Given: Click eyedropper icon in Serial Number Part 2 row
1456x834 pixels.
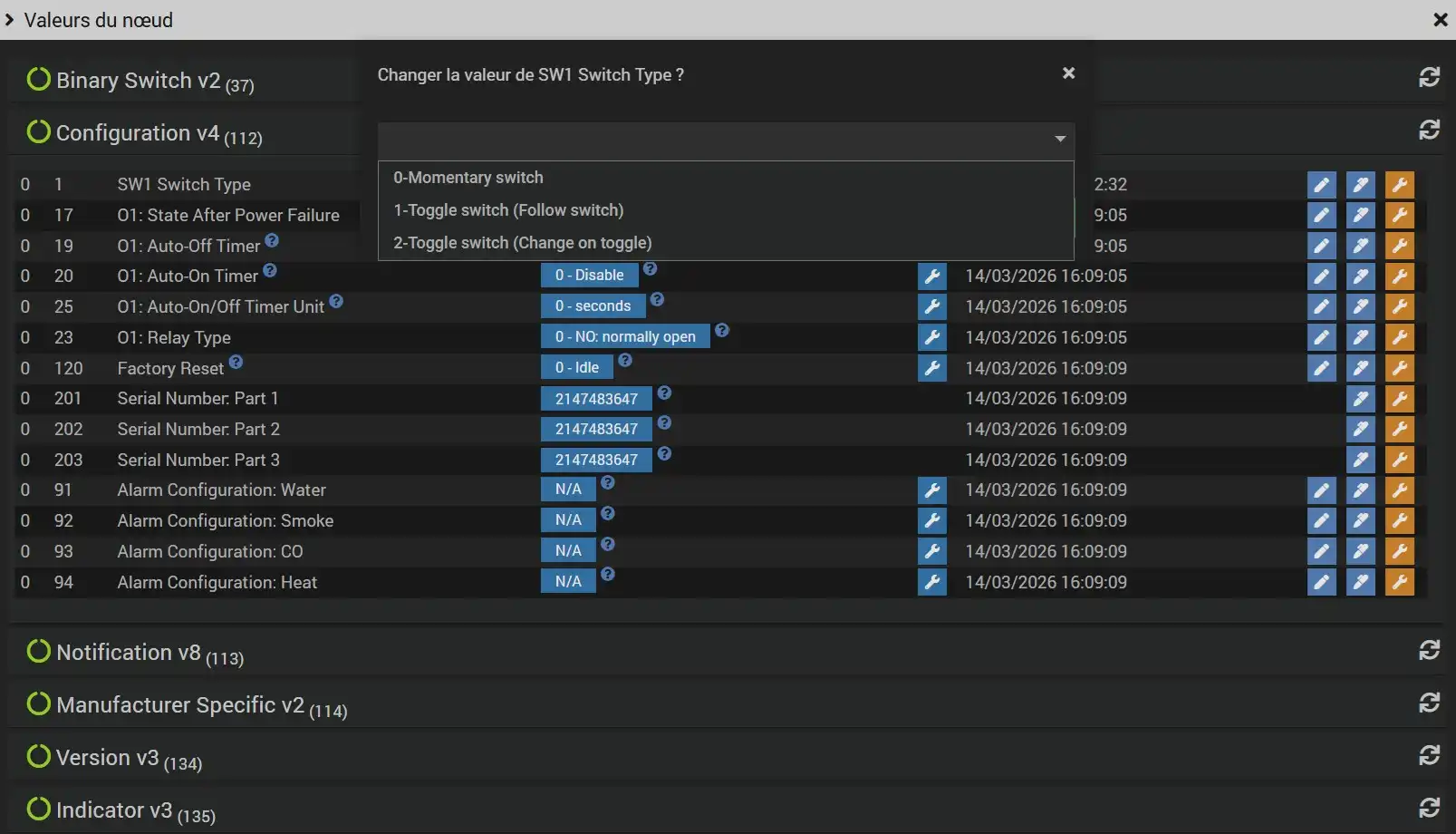Looking at the screenshot, I should [x=1360, y=429].
